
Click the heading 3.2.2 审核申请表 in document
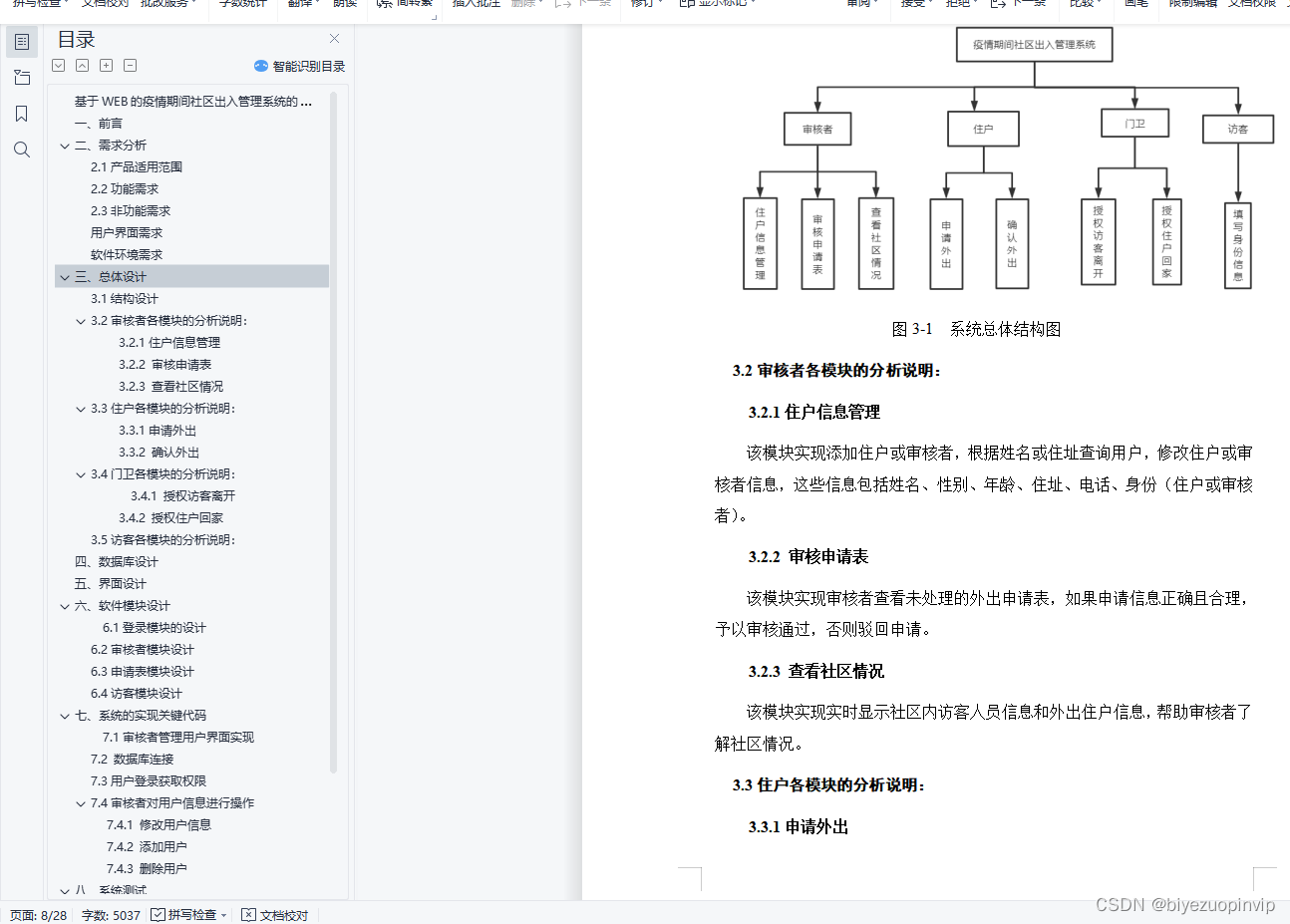coord(808,556)
